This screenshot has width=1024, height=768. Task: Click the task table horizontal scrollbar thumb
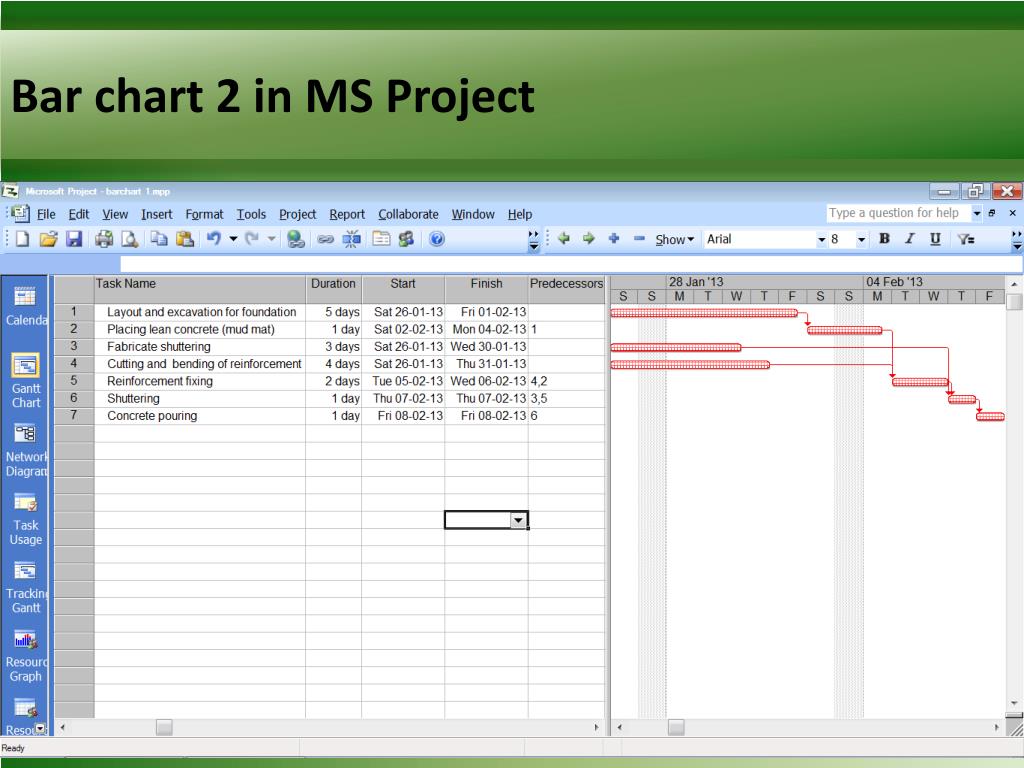pyautogui.click(x=165, y=727)
